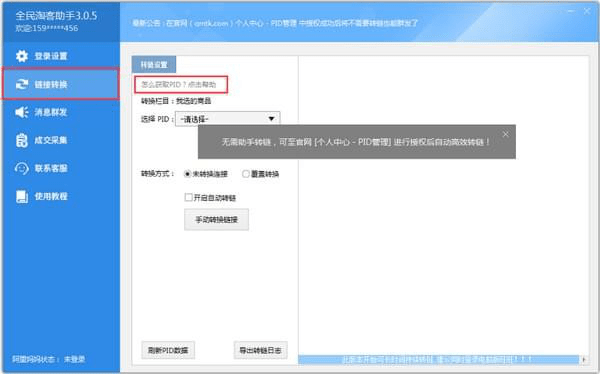600x374 pixels.
Task: Click the highlighted blue notice line in log
Action: tap(439, 359)
